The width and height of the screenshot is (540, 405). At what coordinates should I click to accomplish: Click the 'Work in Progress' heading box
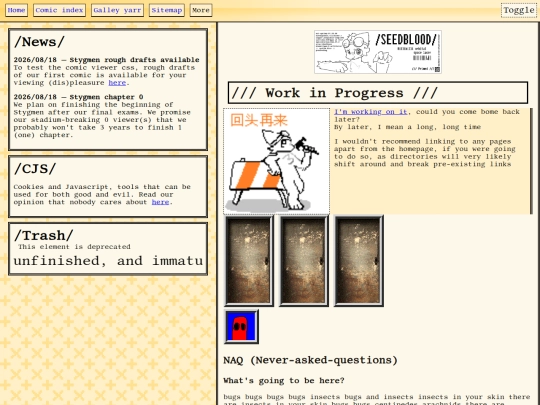click(378, 93)
